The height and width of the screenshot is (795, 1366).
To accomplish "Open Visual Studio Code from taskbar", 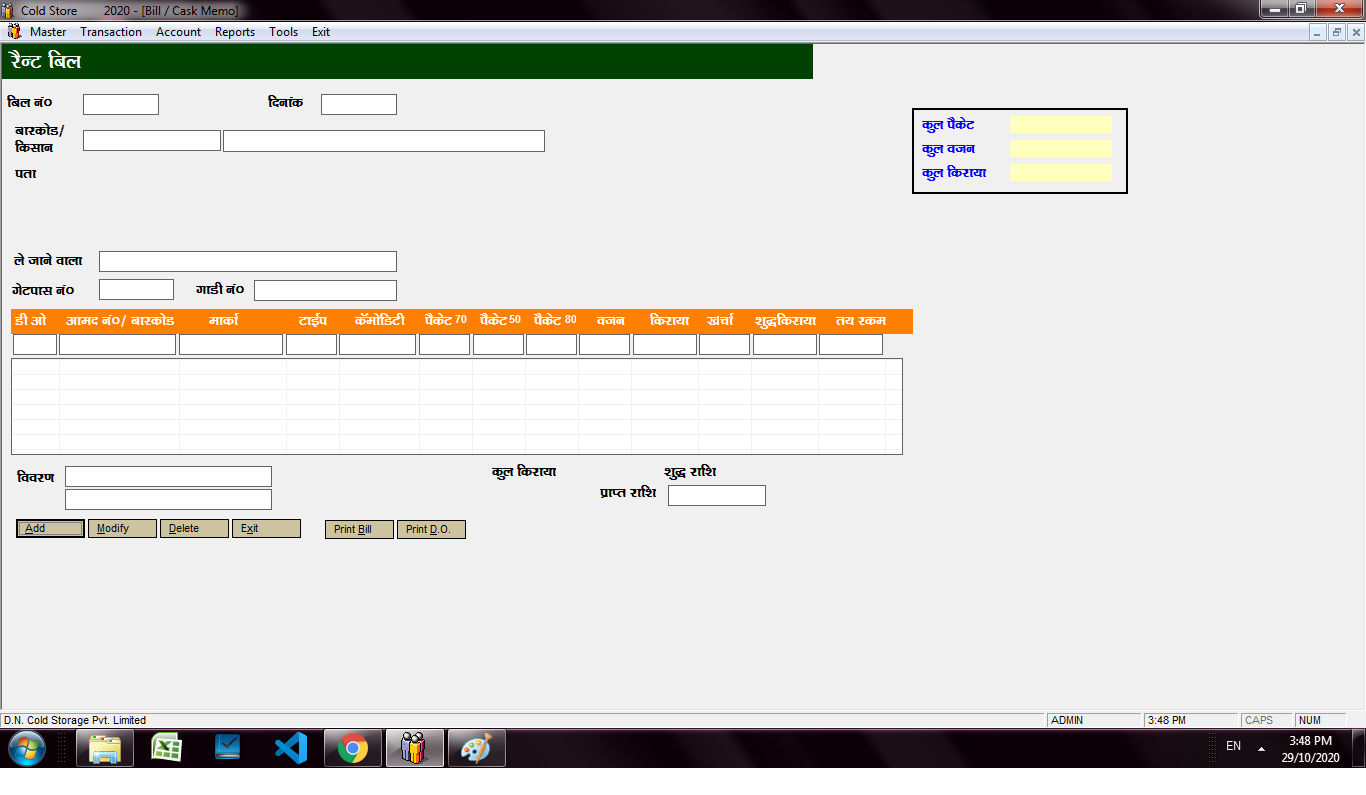I will pos(290,748).
